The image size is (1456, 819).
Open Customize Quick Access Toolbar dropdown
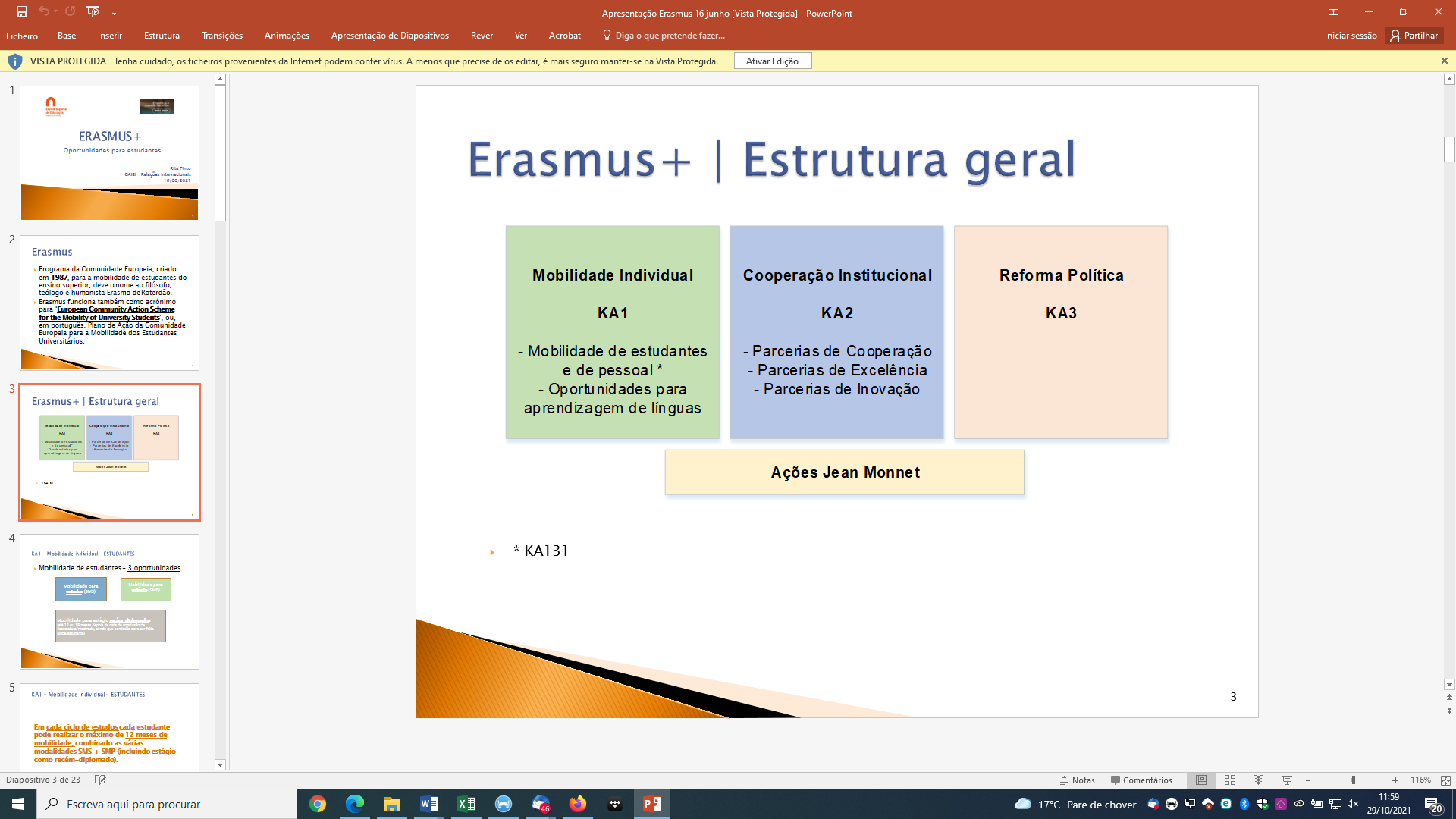click(114, 12)
